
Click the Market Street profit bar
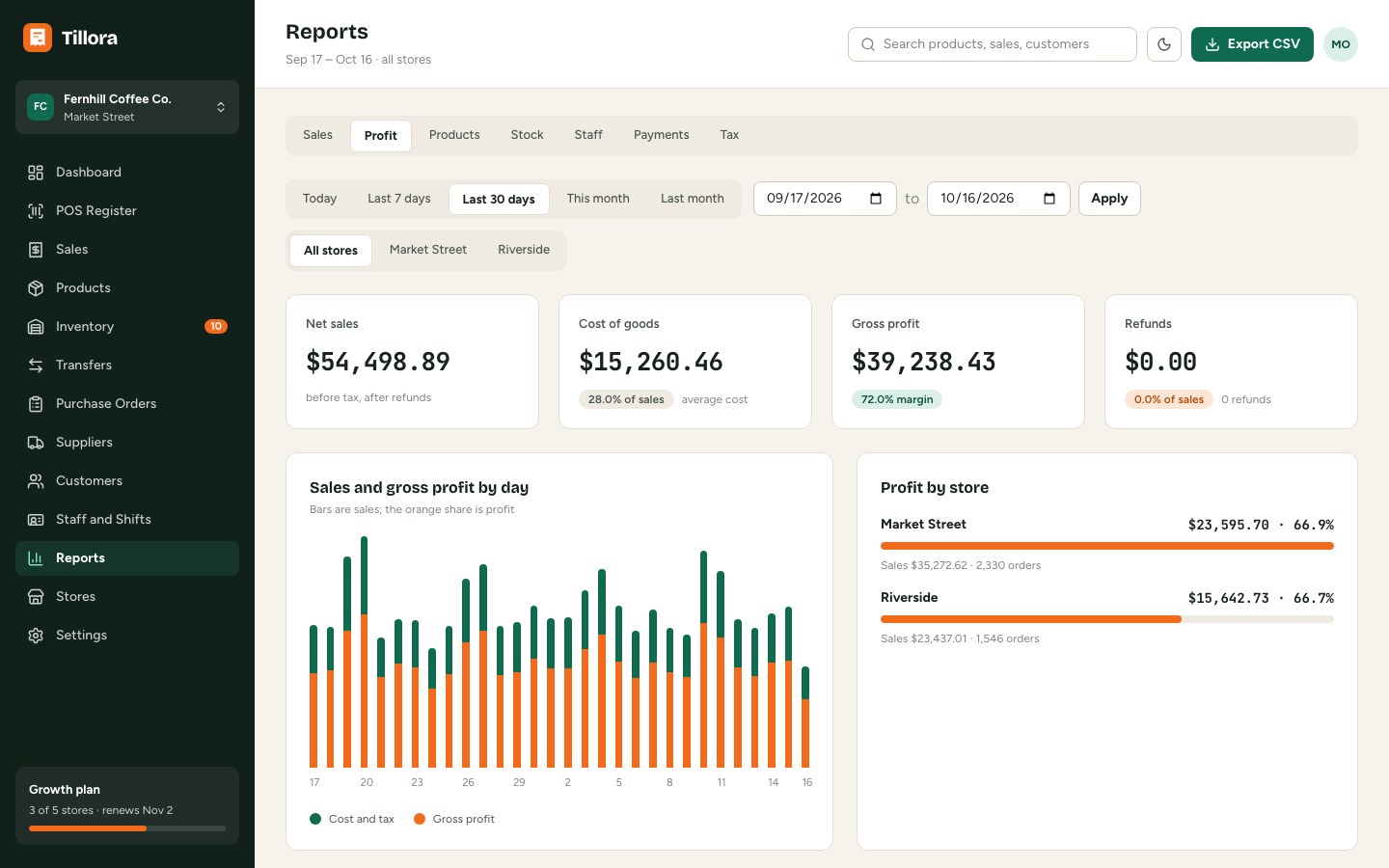click(1107, 546)
